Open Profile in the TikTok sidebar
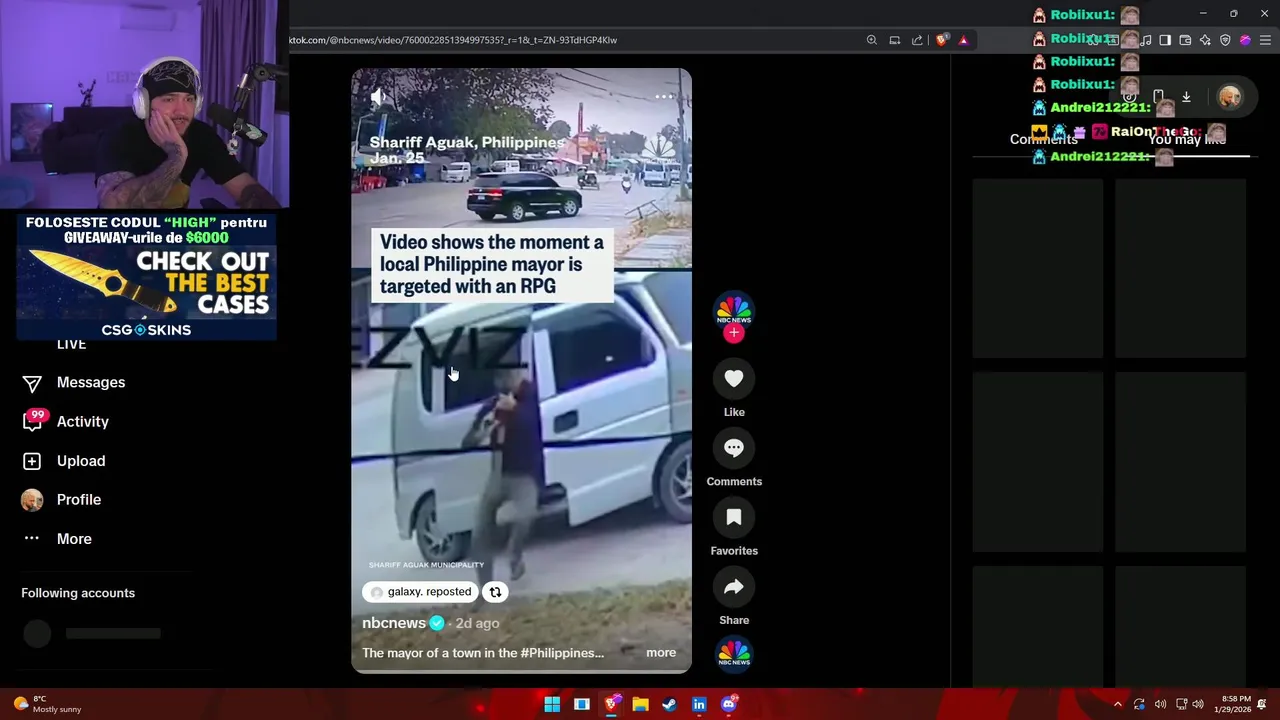Screen dimensions: 1280x720 pyautogui.click(x=79, y=499)
